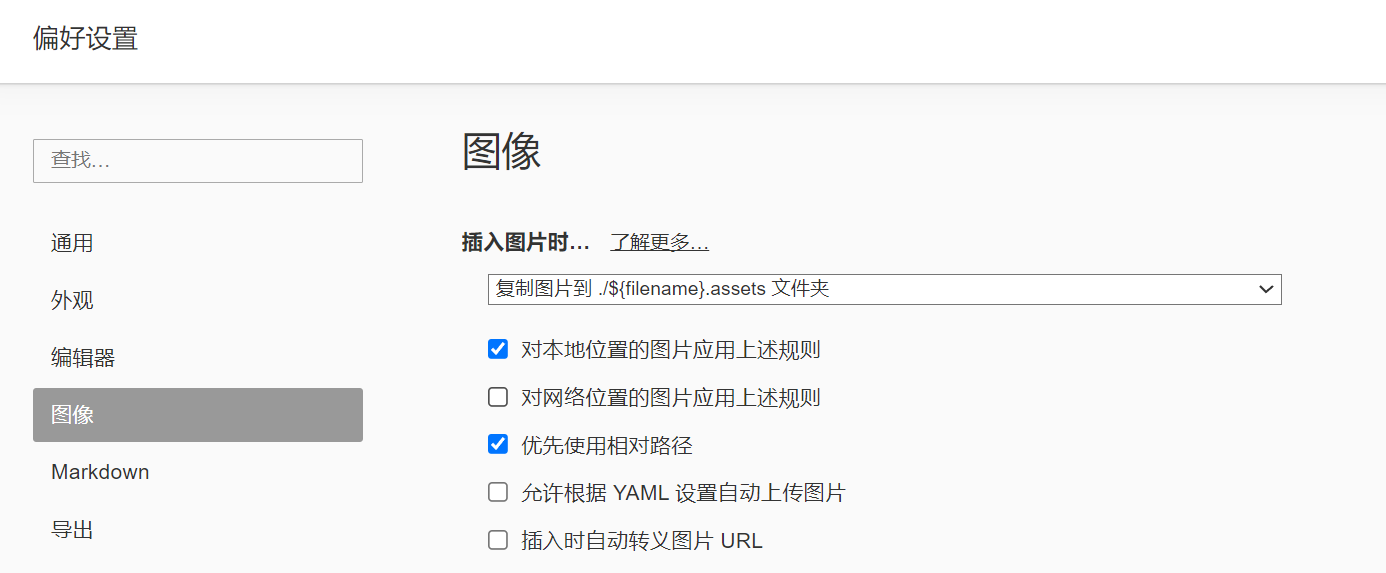
Task: Switch to the 外观 settings section
Action: [x=72, y=300]
